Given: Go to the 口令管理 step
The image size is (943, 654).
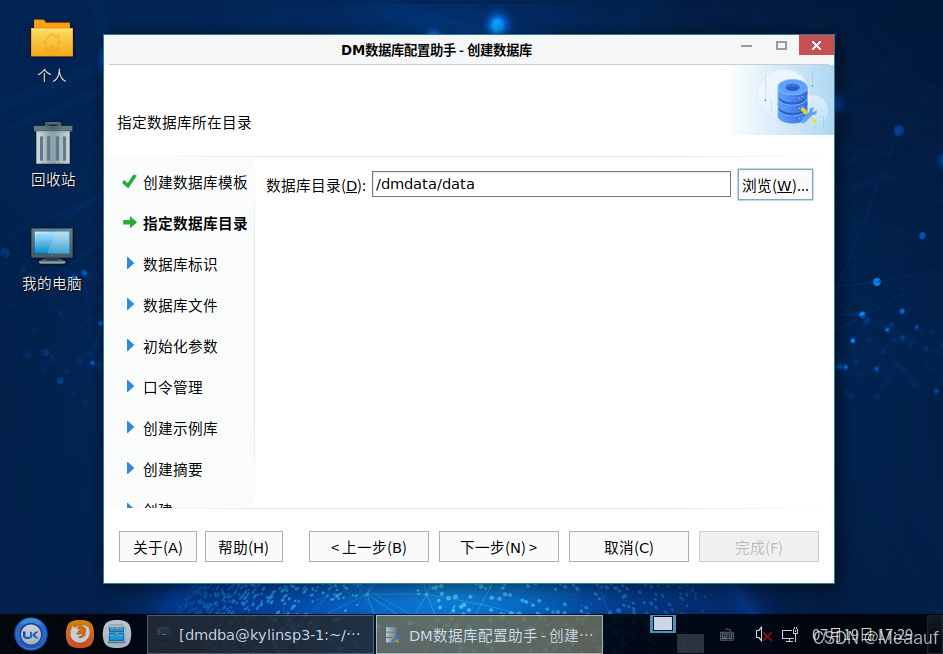Looking at the screenshot, I should [x=173, y=387].
